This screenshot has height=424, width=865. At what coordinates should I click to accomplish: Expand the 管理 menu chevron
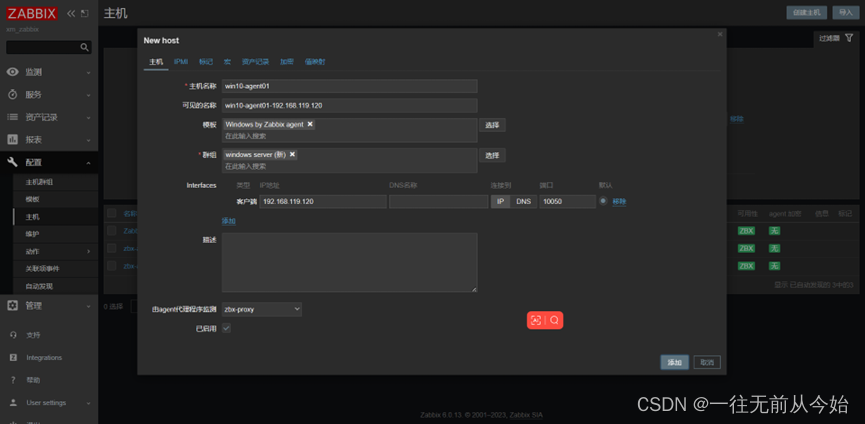pyautogui.click(x=88, y=306)
